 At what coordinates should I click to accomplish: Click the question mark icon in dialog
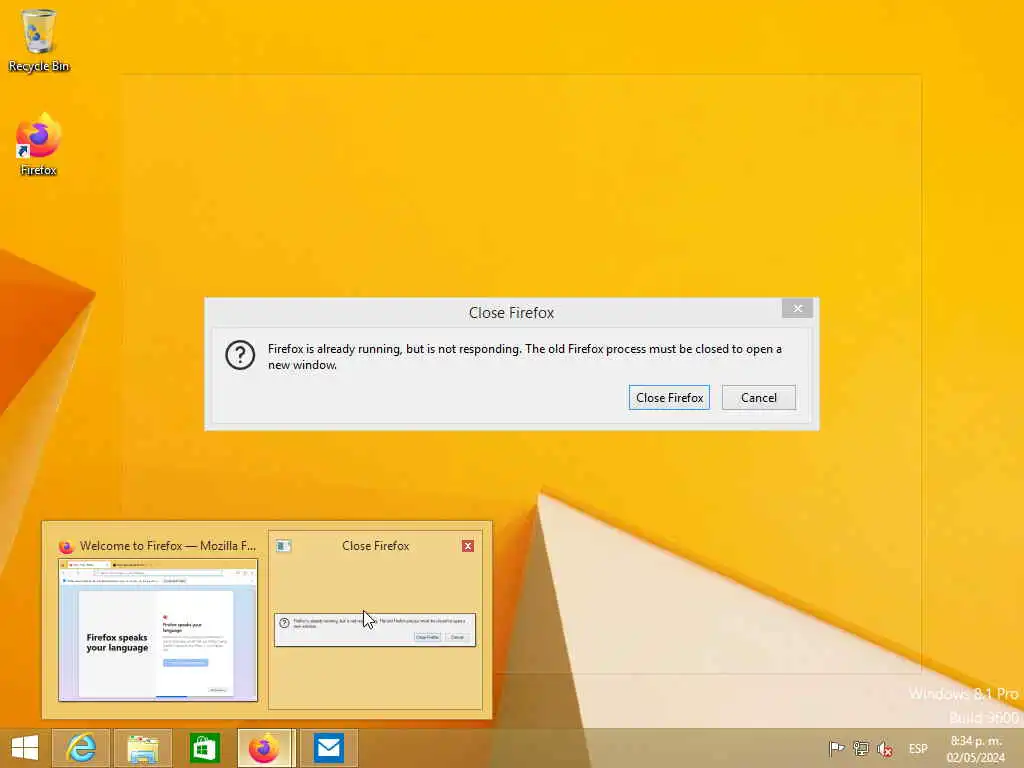pyautogui.click(x=240, y=355)
